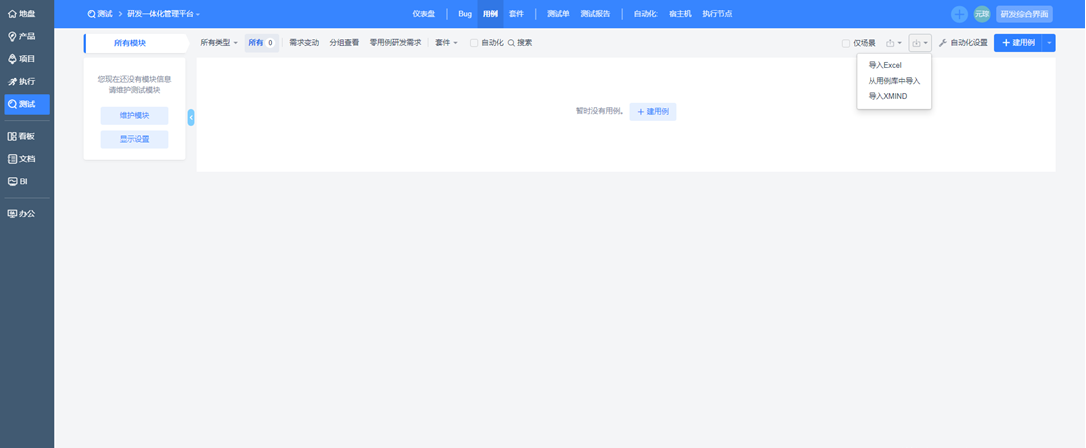Toggle the import dropdown icon
Image resolution: width=1086 pixels, height=448 pixels.
(x=920, y=43)
